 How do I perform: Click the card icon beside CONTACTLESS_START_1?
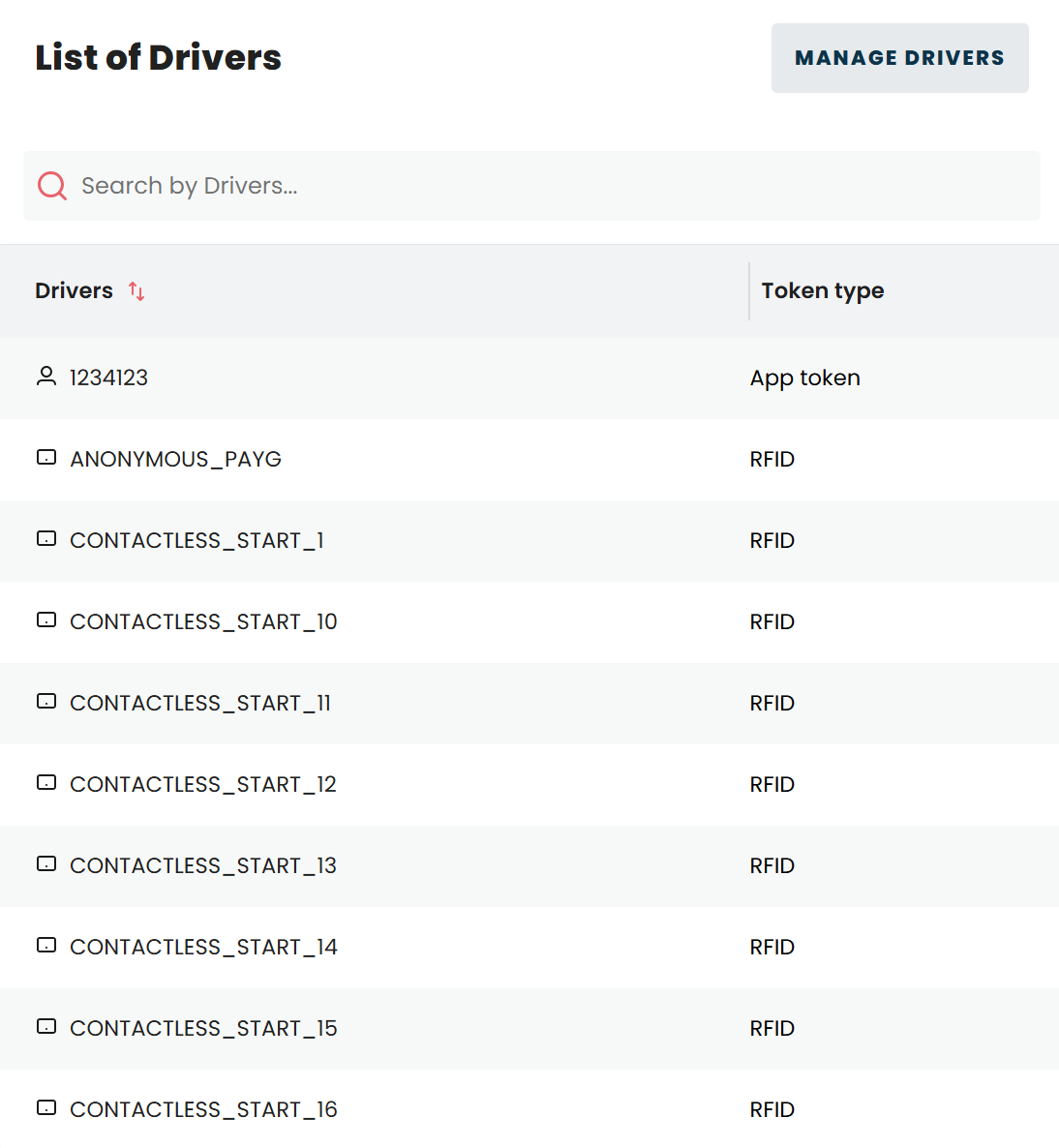(x=45, y=539)
